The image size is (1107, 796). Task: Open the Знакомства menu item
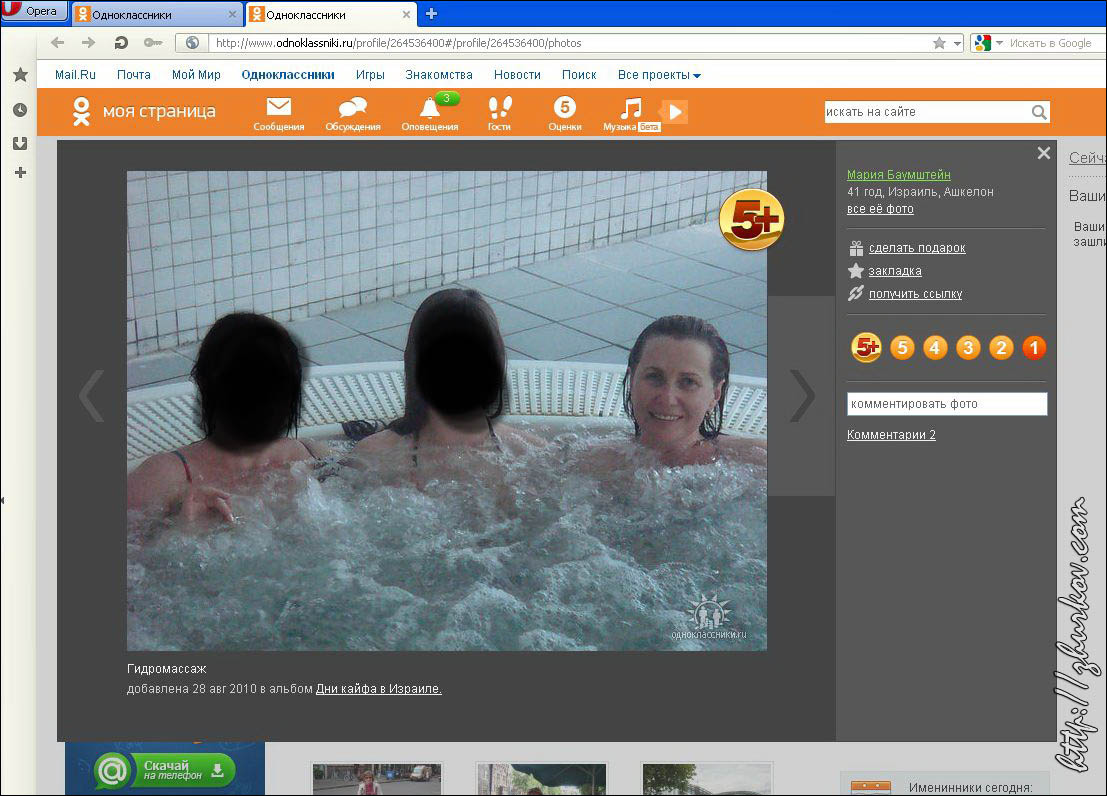pyautogui.click(x=439, y=75)
